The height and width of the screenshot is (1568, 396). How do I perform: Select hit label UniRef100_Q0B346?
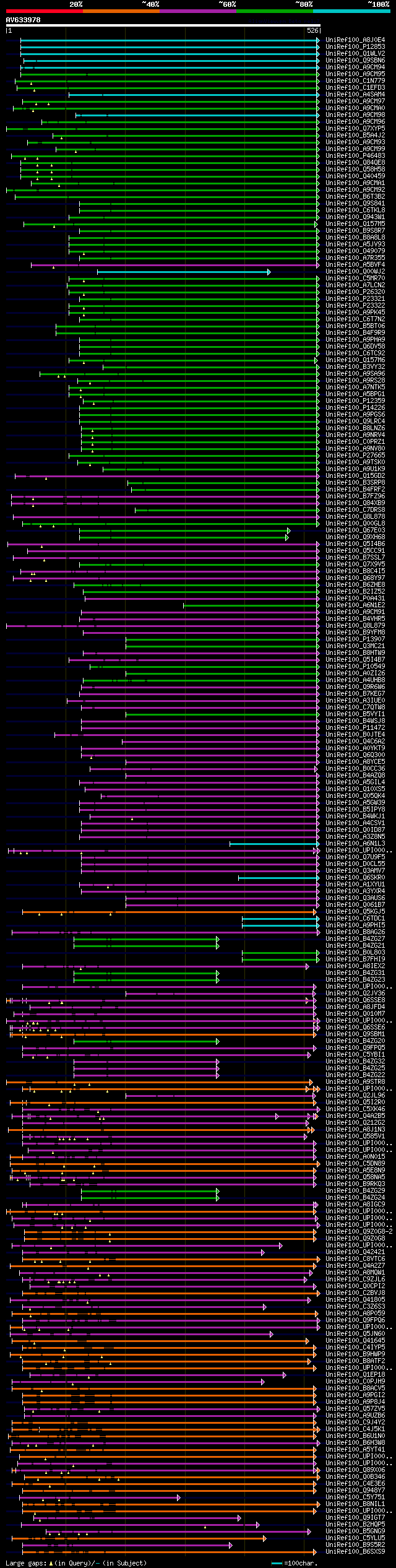355,1477
